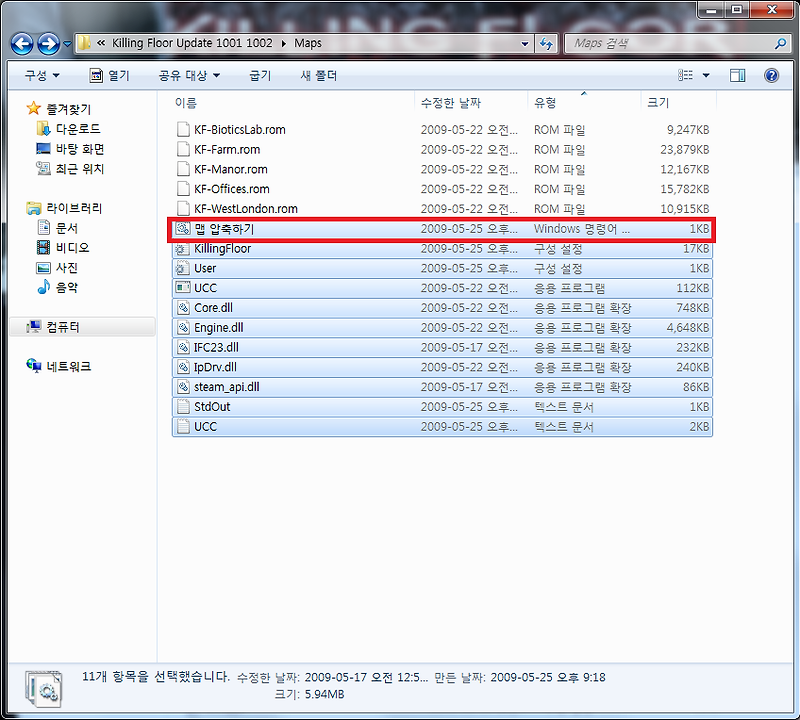Open the 구성 menu
The width and height of the screenshot is (800, 720).
42,76
